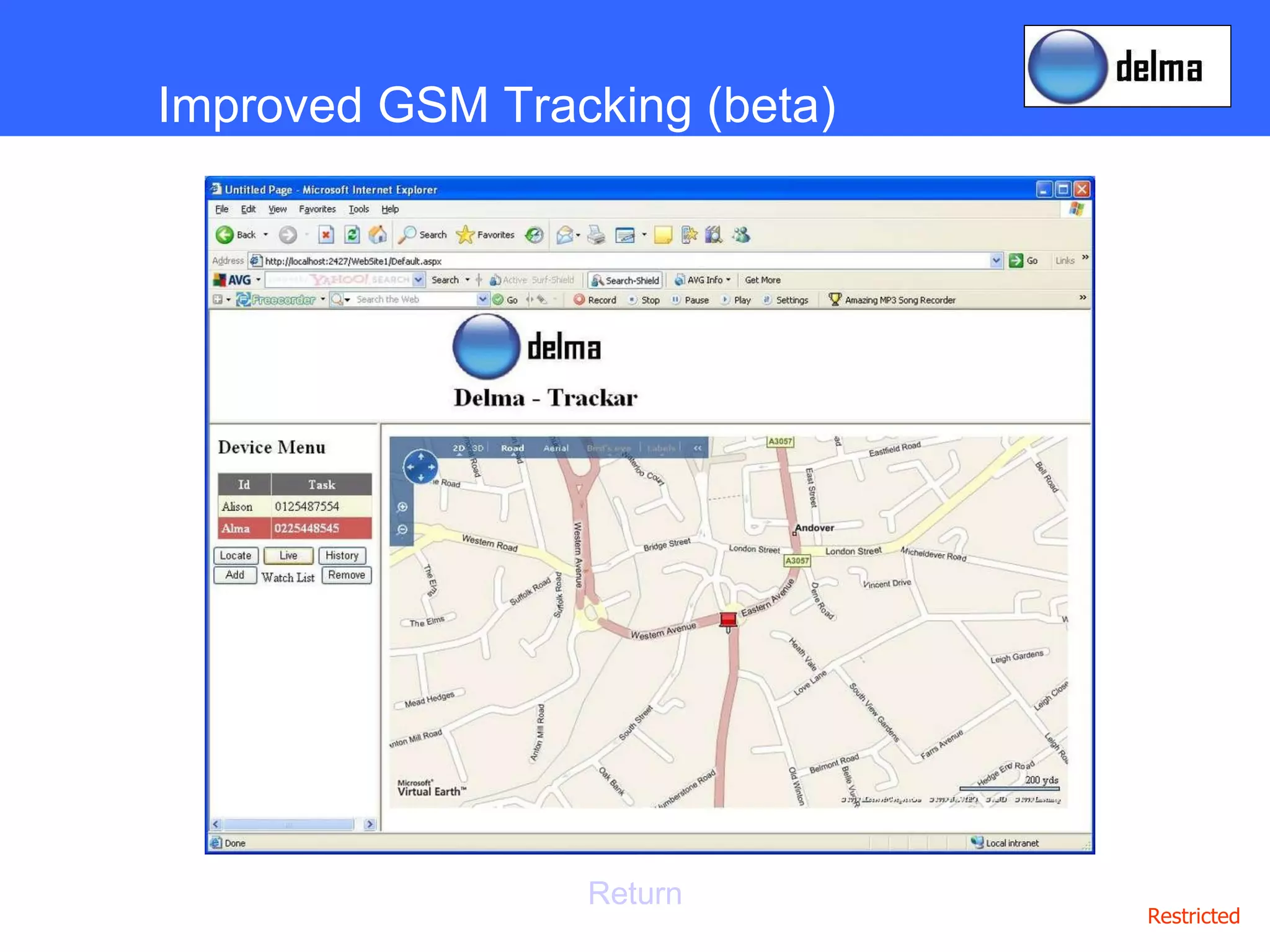Open the Freecorder logo dropdown arrow
Viewport: 1270px width, 952px height.
click(x=323, y=300)
